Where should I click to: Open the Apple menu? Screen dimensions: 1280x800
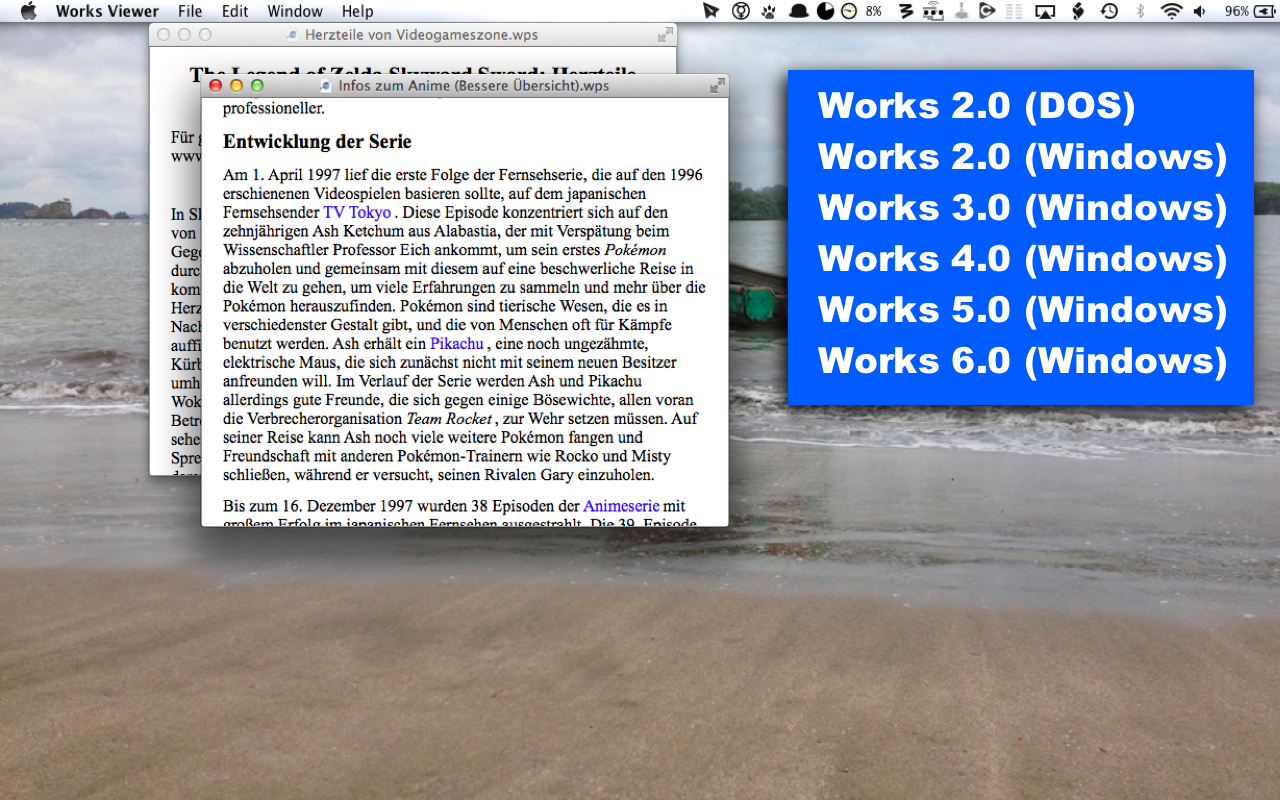click(x=28, y=11)
